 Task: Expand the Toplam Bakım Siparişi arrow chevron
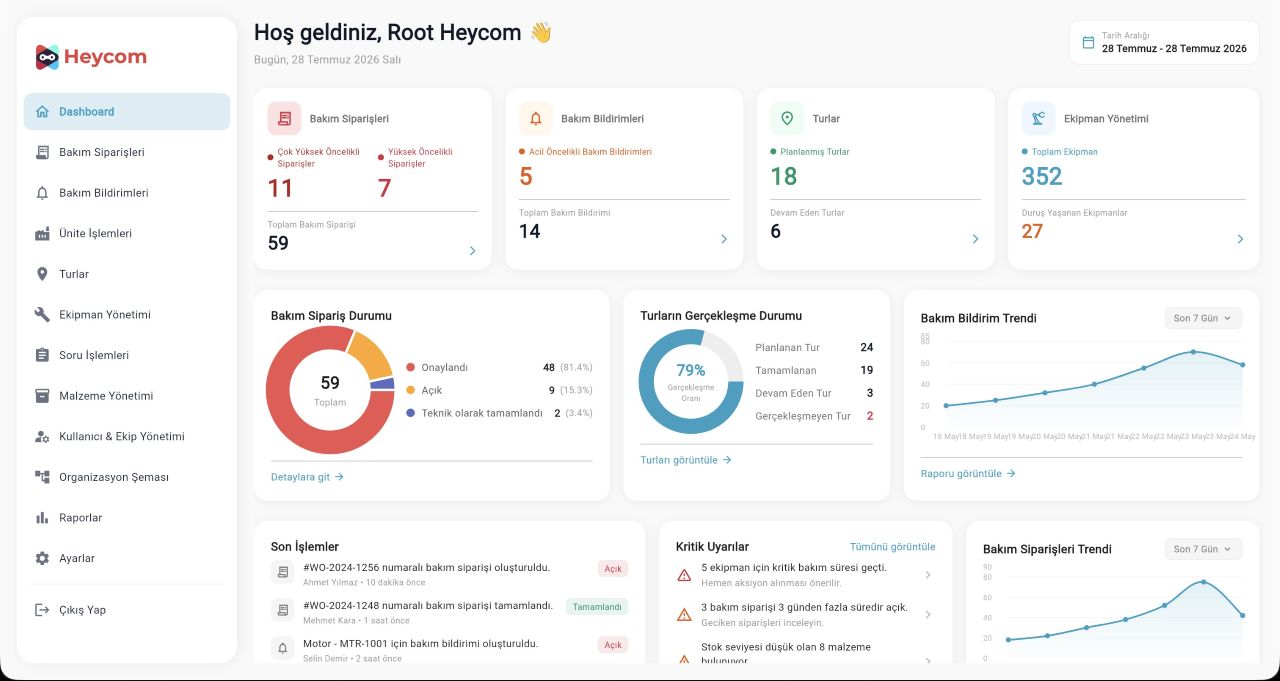click(x=473, y=251)
